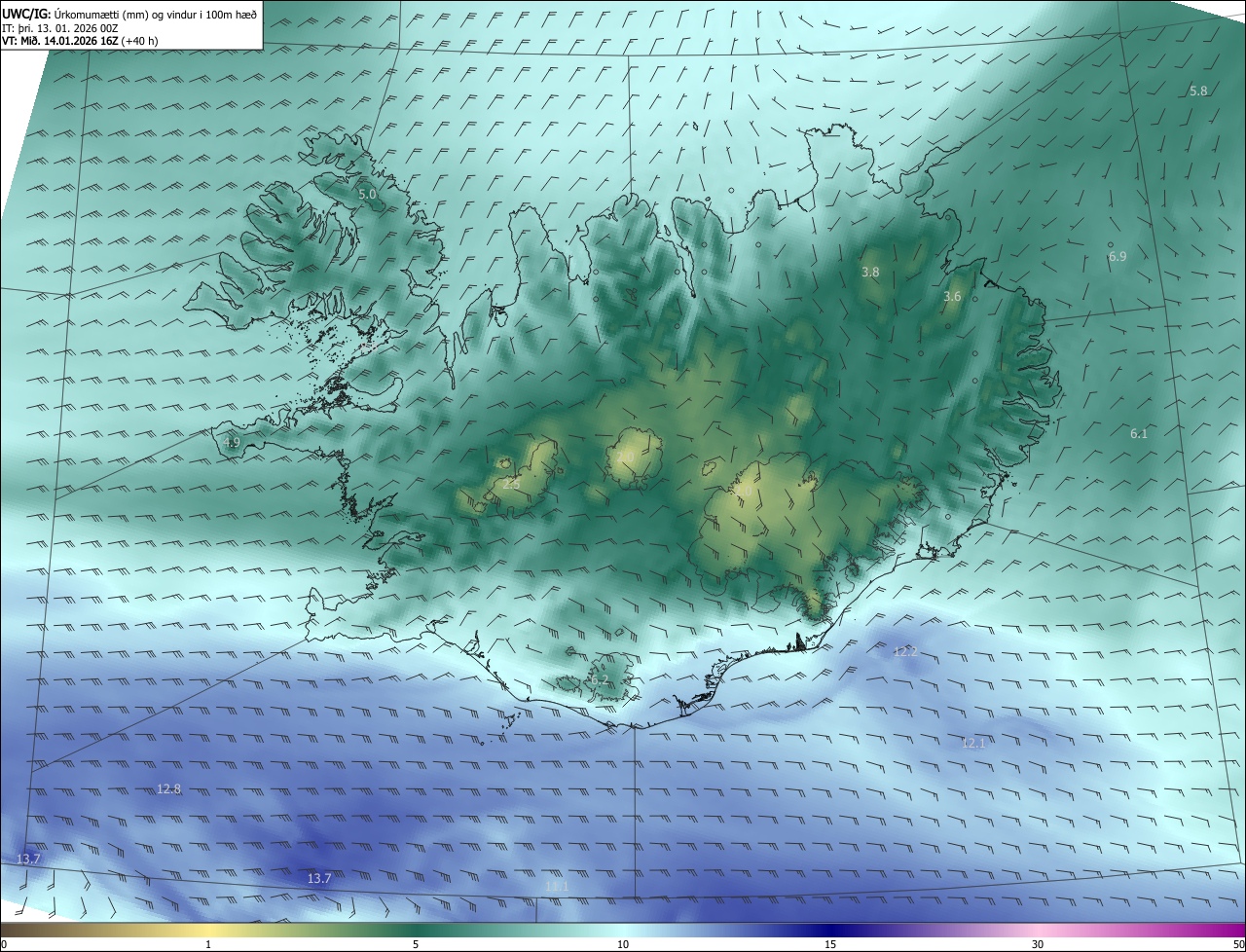
Task: Click the 2.5 value label
Action: 511,483
